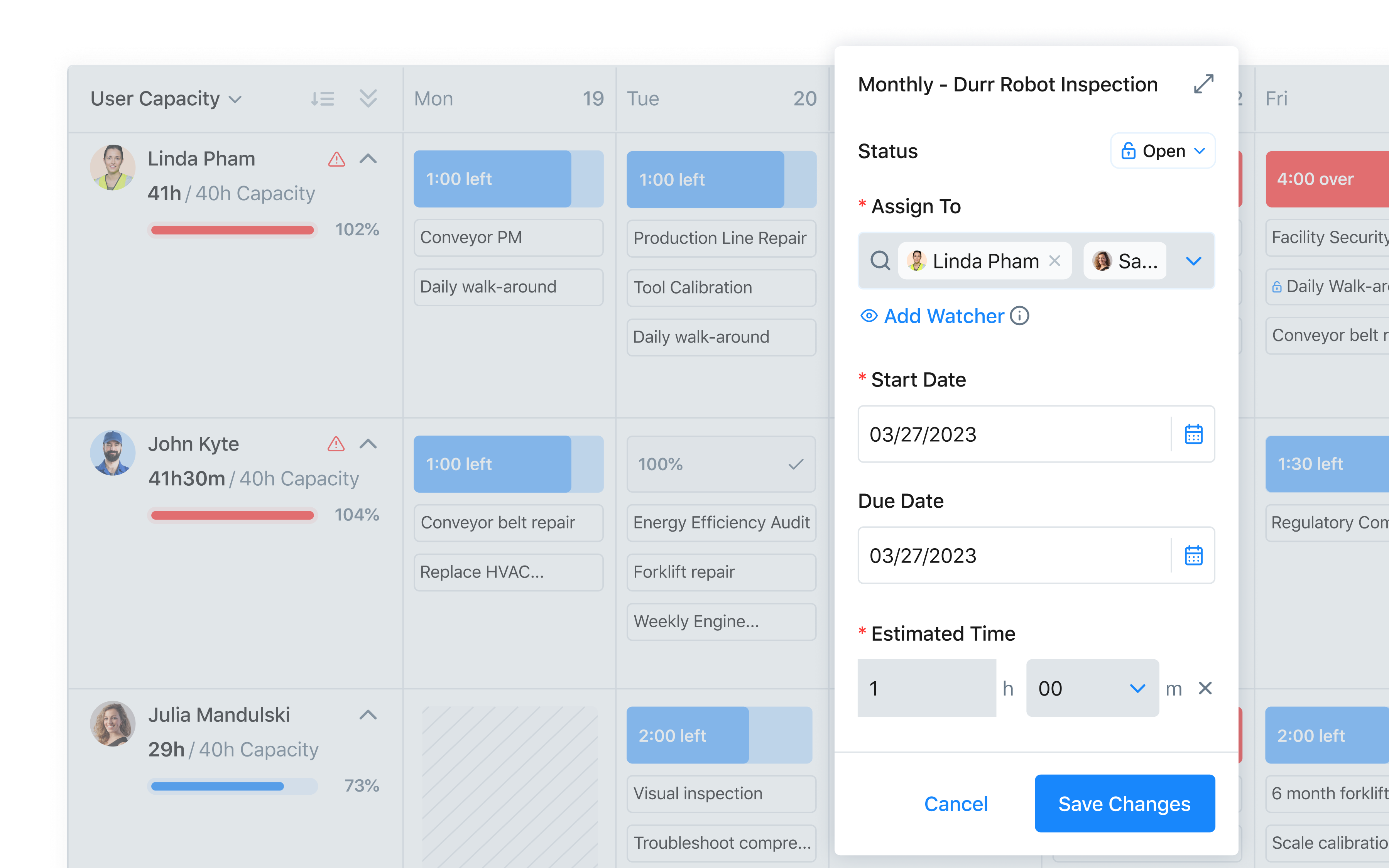Remove Linda Pham from Assign To

(1054, 261)
